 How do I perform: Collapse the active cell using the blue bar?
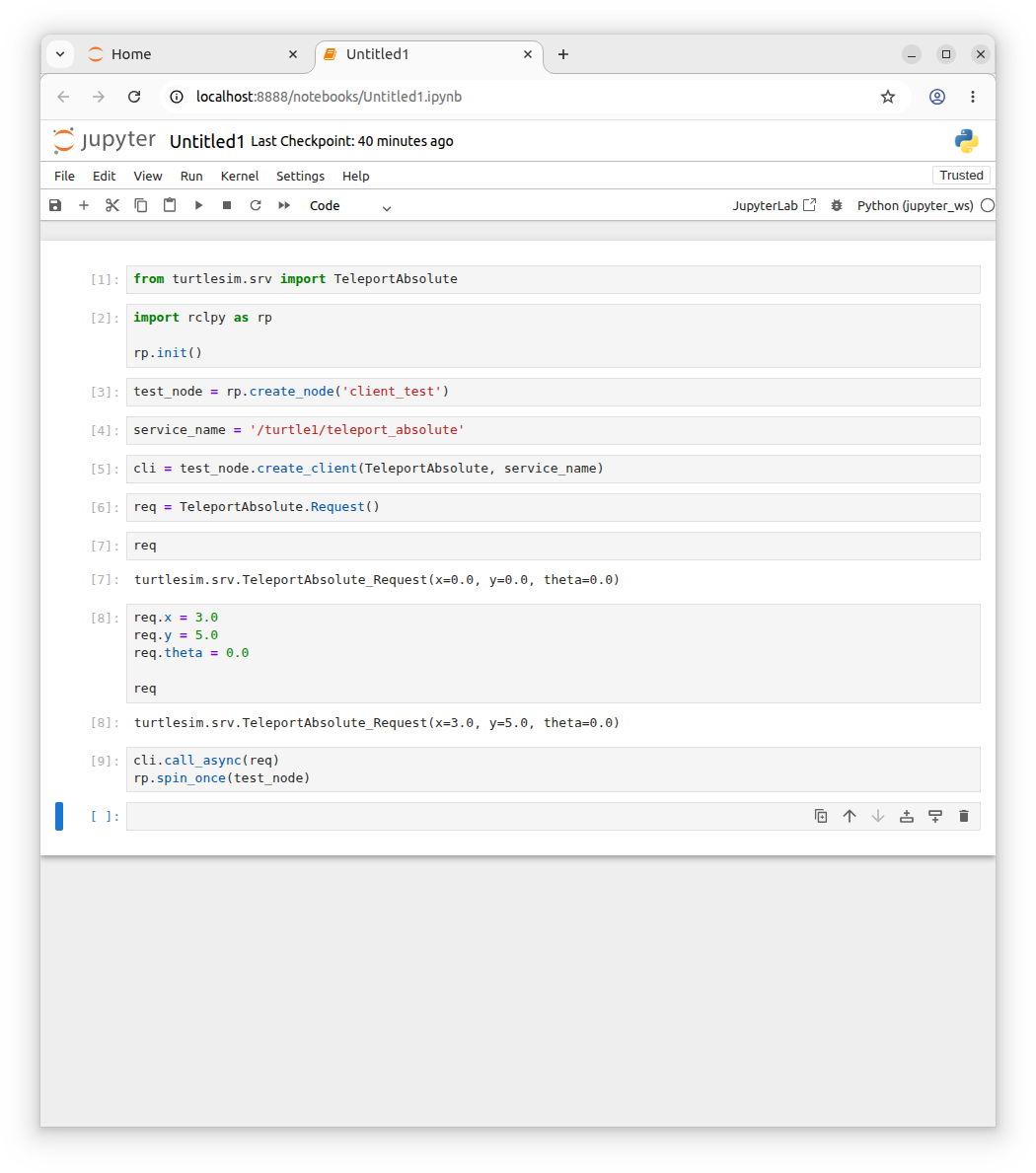59,816
